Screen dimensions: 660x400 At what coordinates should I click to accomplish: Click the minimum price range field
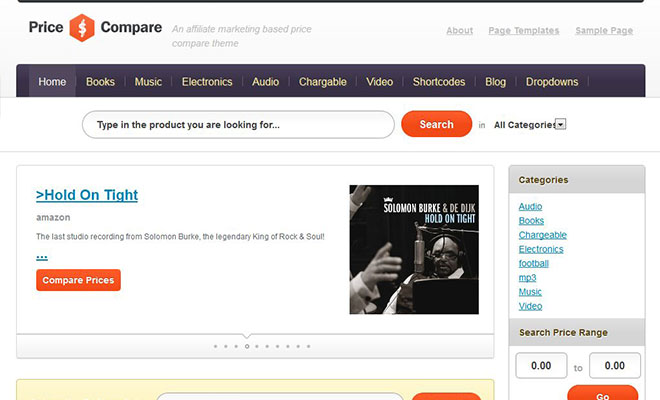(x=541, y=366)
